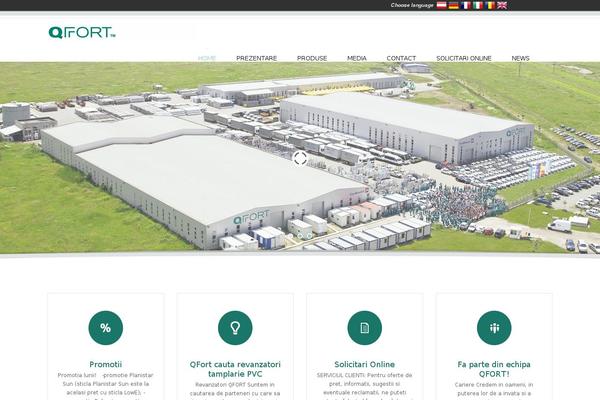Open 'QFort cauta revanzatori tamplarie PVC' link
This screenshot has height=400, width=600.
pyautogui.click(x=235, y=369)
